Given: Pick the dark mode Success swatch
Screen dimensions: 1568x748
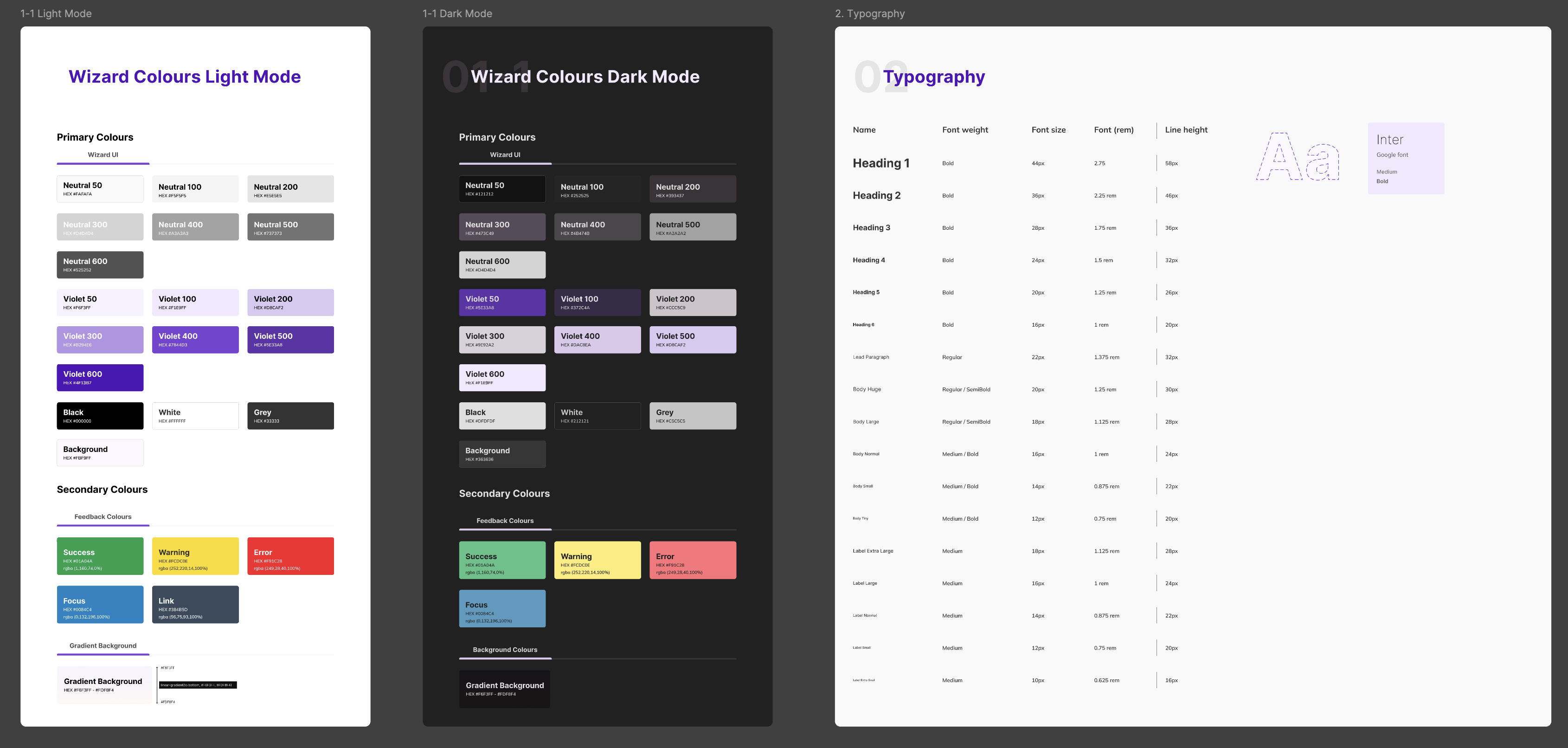Looking at the screenshot, I should (502, 561).
